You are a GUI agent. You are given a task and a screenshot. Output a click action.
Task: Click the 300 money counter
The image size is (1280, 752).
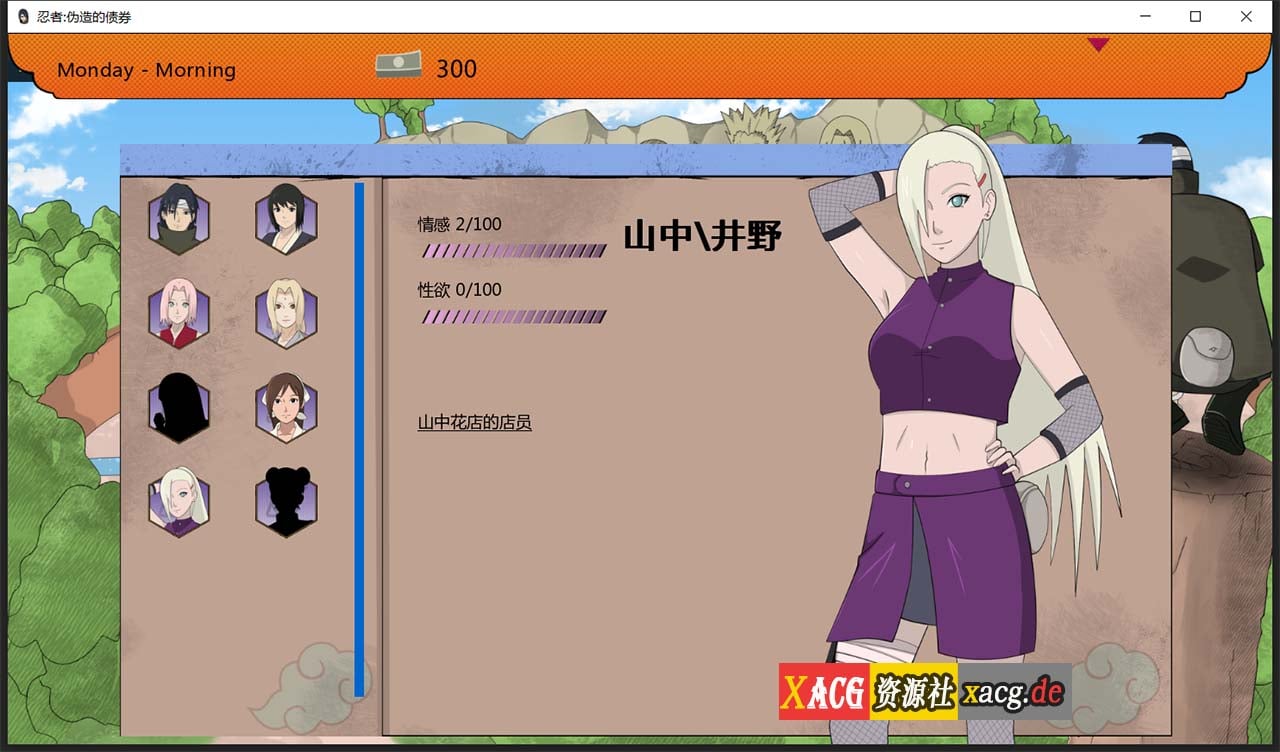coord(458,68)
